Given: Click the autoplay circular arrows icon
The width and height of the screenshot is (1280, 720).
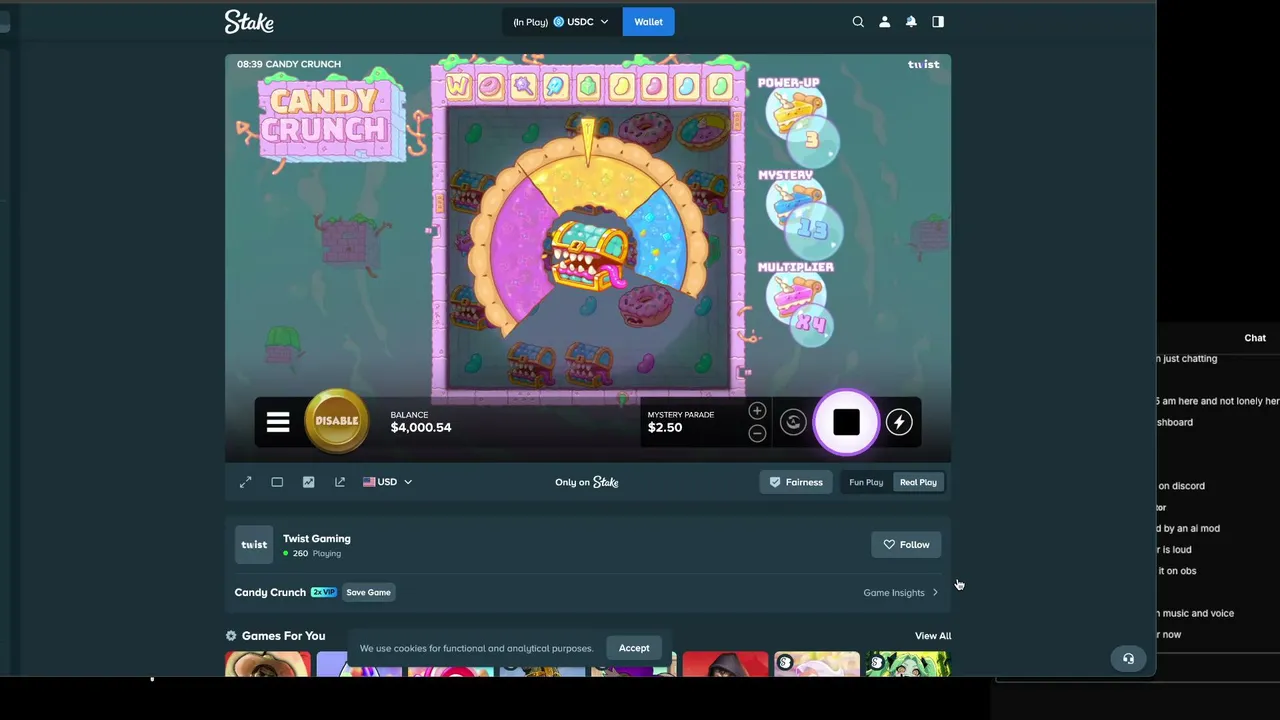Looking at the screenshot, I should click(793, 422).
